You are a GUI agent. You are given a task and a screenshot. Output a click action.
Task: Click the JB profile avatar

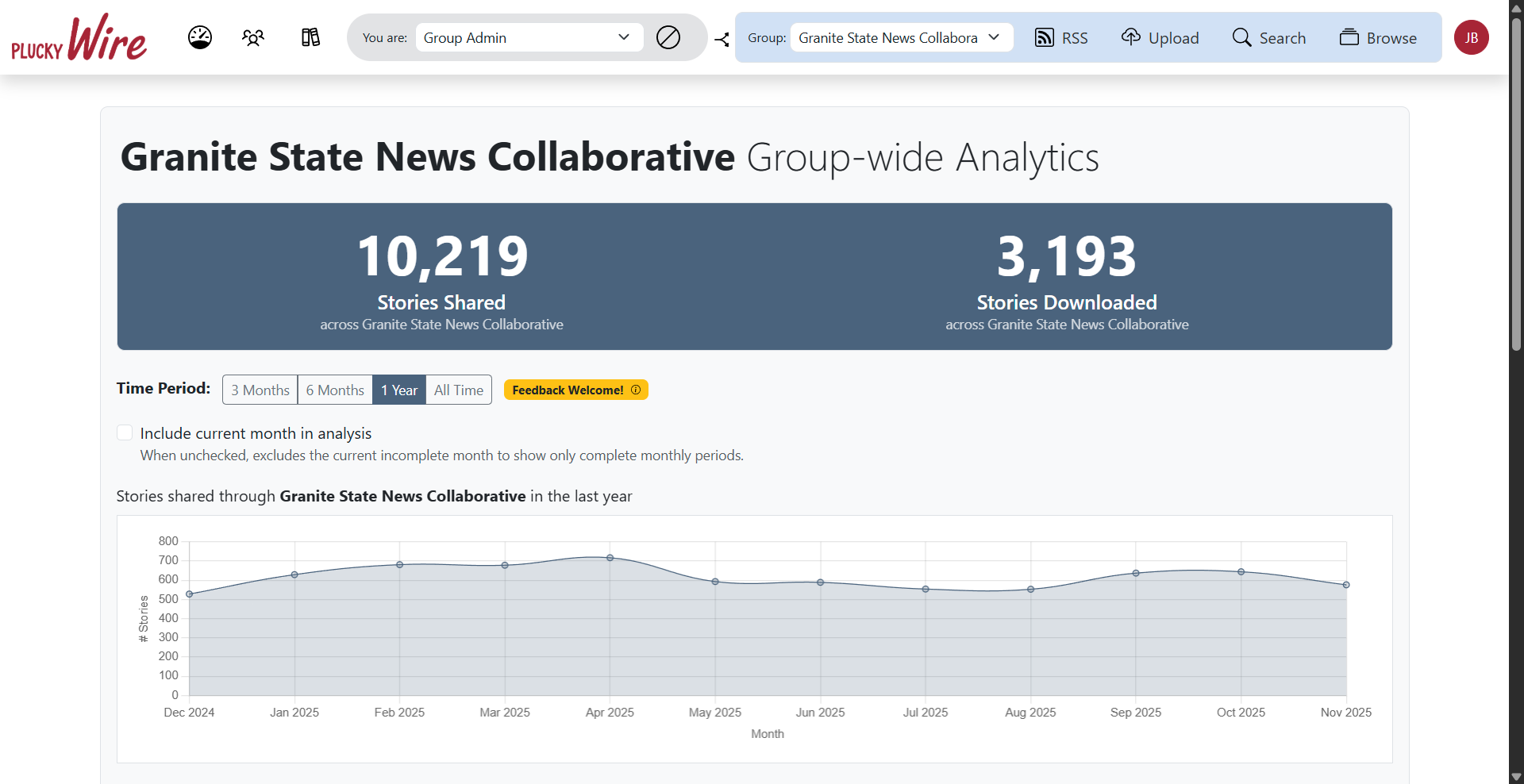coord(1472,37)
